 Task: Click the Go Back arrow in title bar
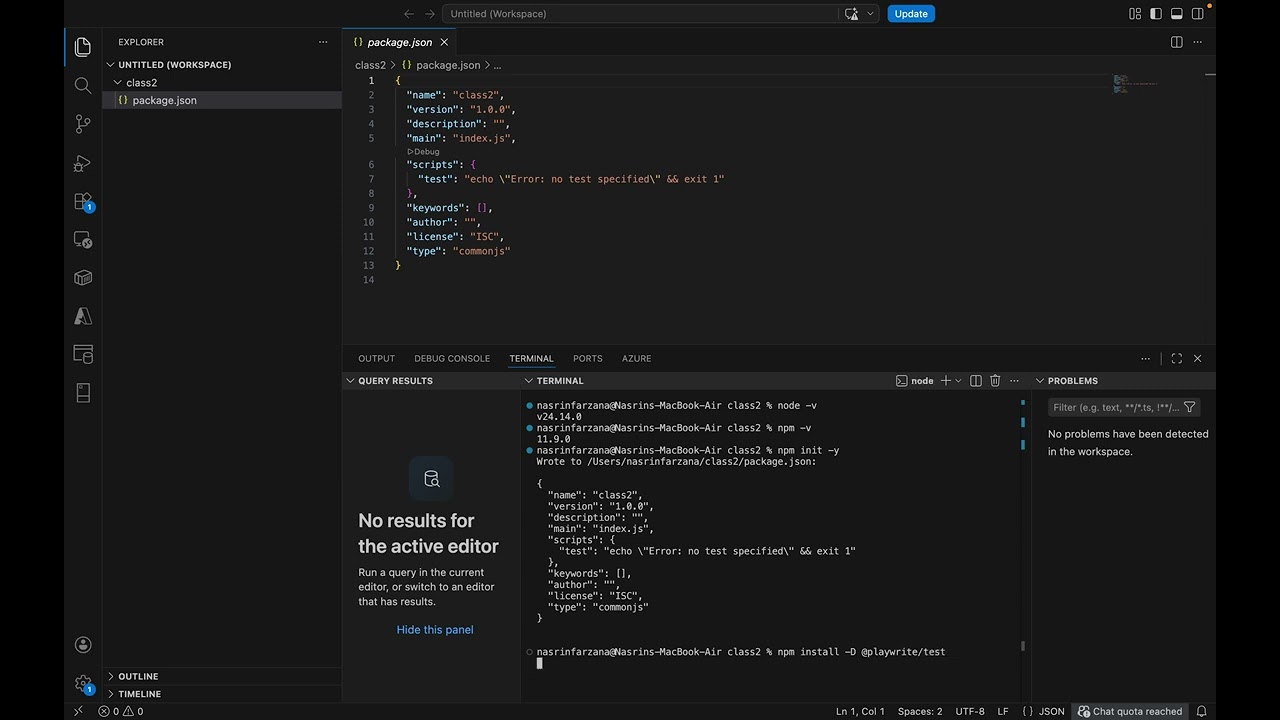coord(408,14)
